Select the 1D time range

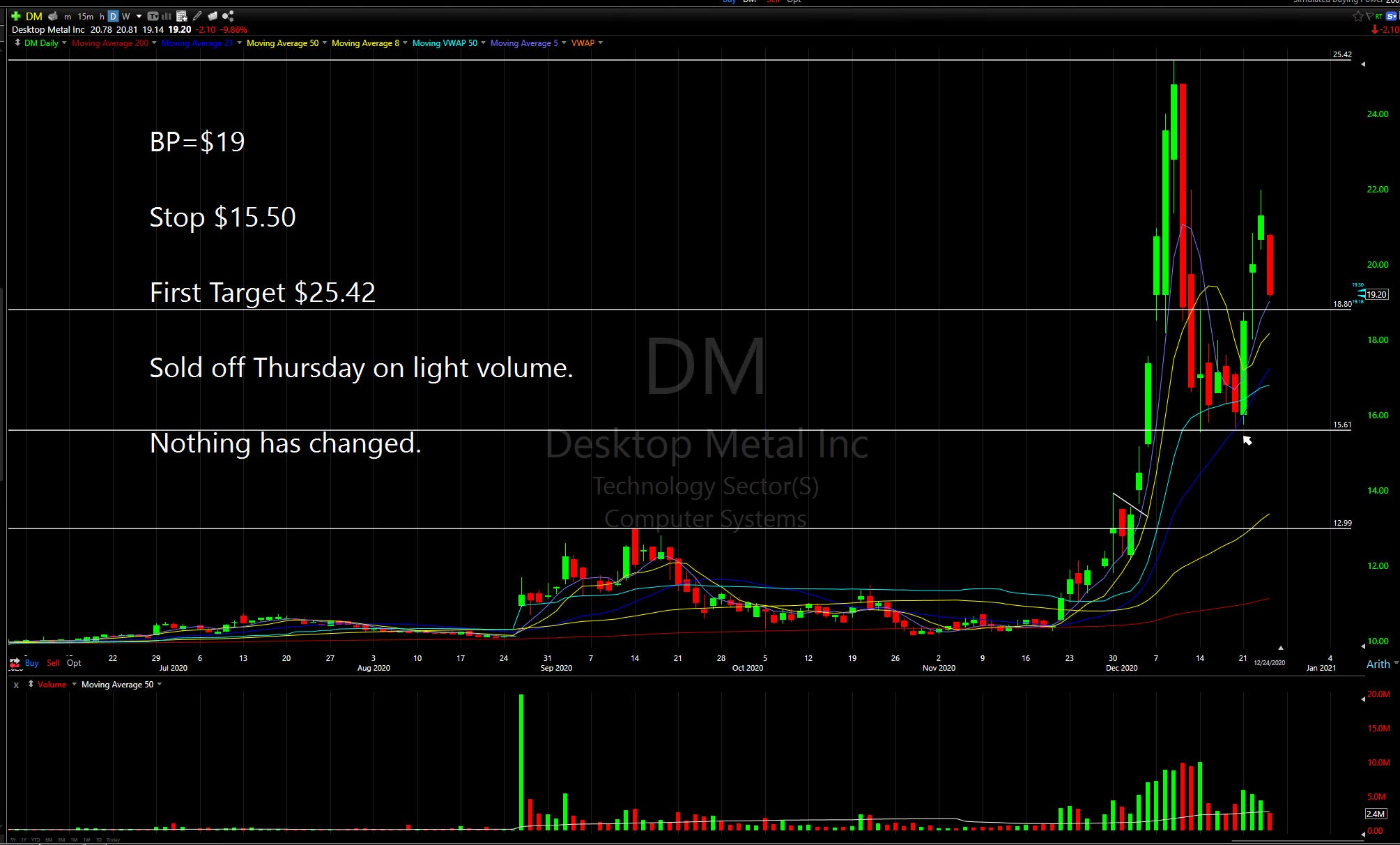[x=99, y=839]
